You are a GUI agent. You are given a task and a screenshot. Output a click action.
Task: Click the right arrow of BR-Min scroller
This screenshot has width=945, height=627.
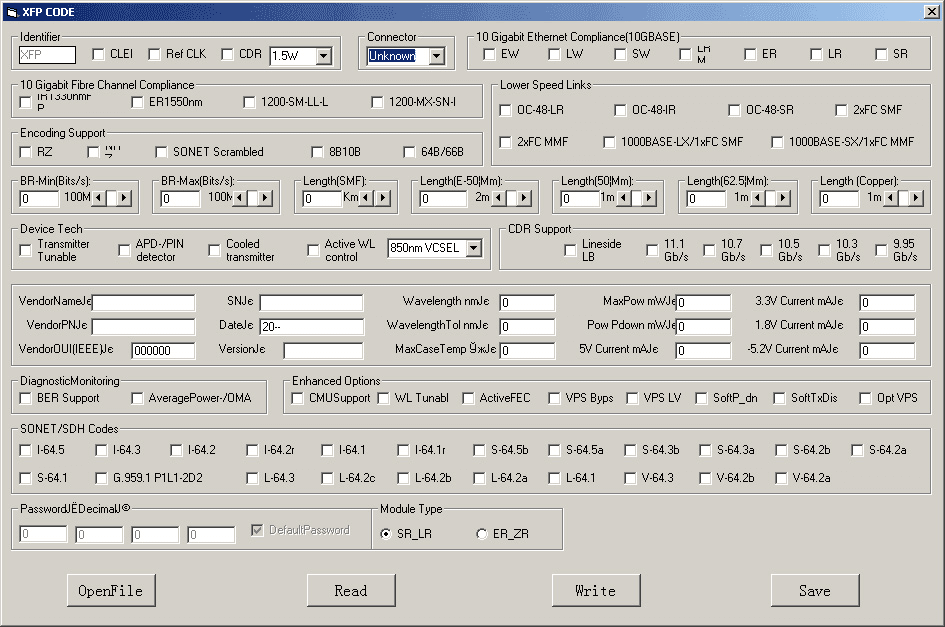point(124,198)
